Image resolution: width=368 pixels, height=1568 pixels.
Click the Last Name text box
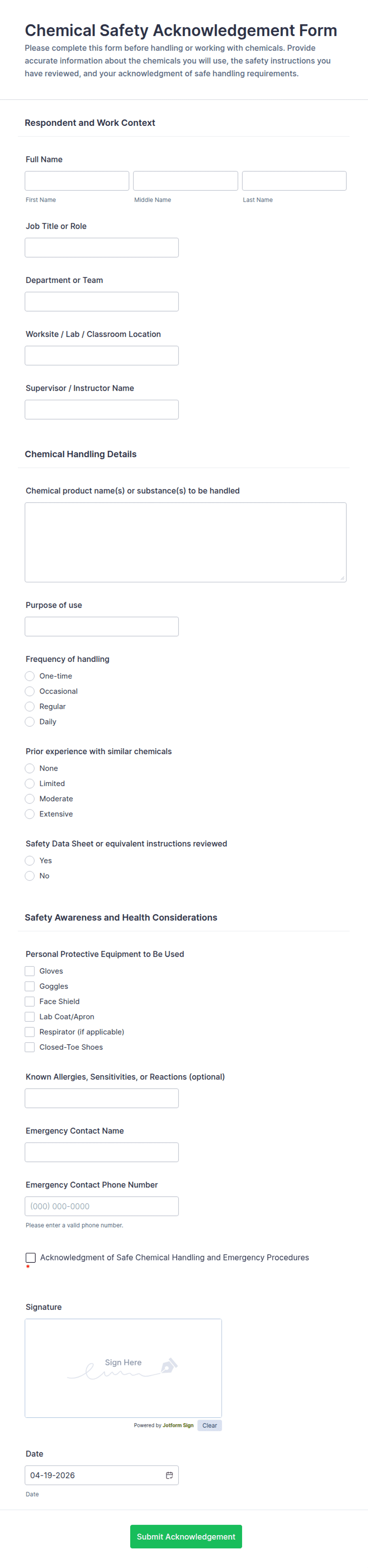click(x=294, y=181)
